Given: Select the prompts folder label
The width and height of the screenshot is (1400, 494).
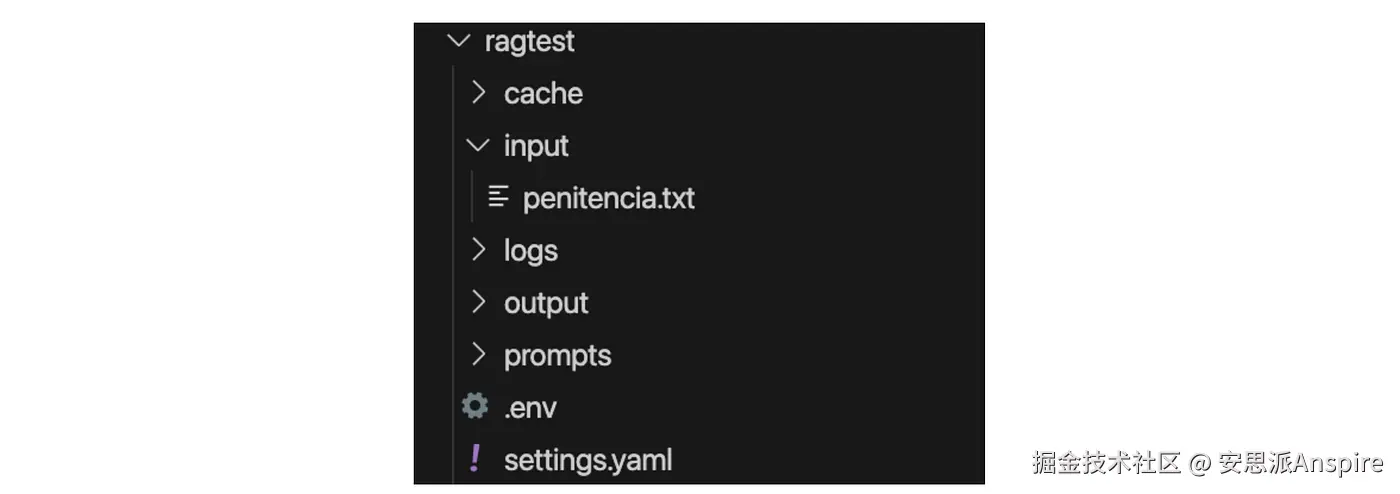Looking at the screenshot, I should coord(557,356).
